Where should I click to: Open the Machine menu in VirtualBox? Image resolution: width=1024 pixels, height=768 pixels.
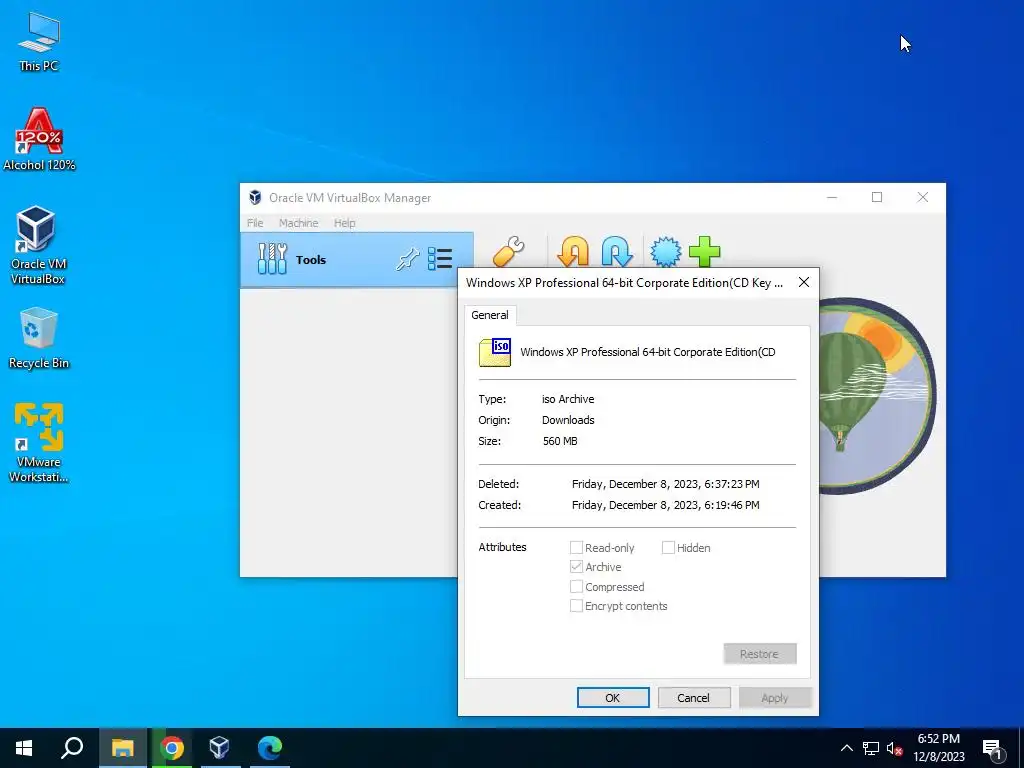298,223
